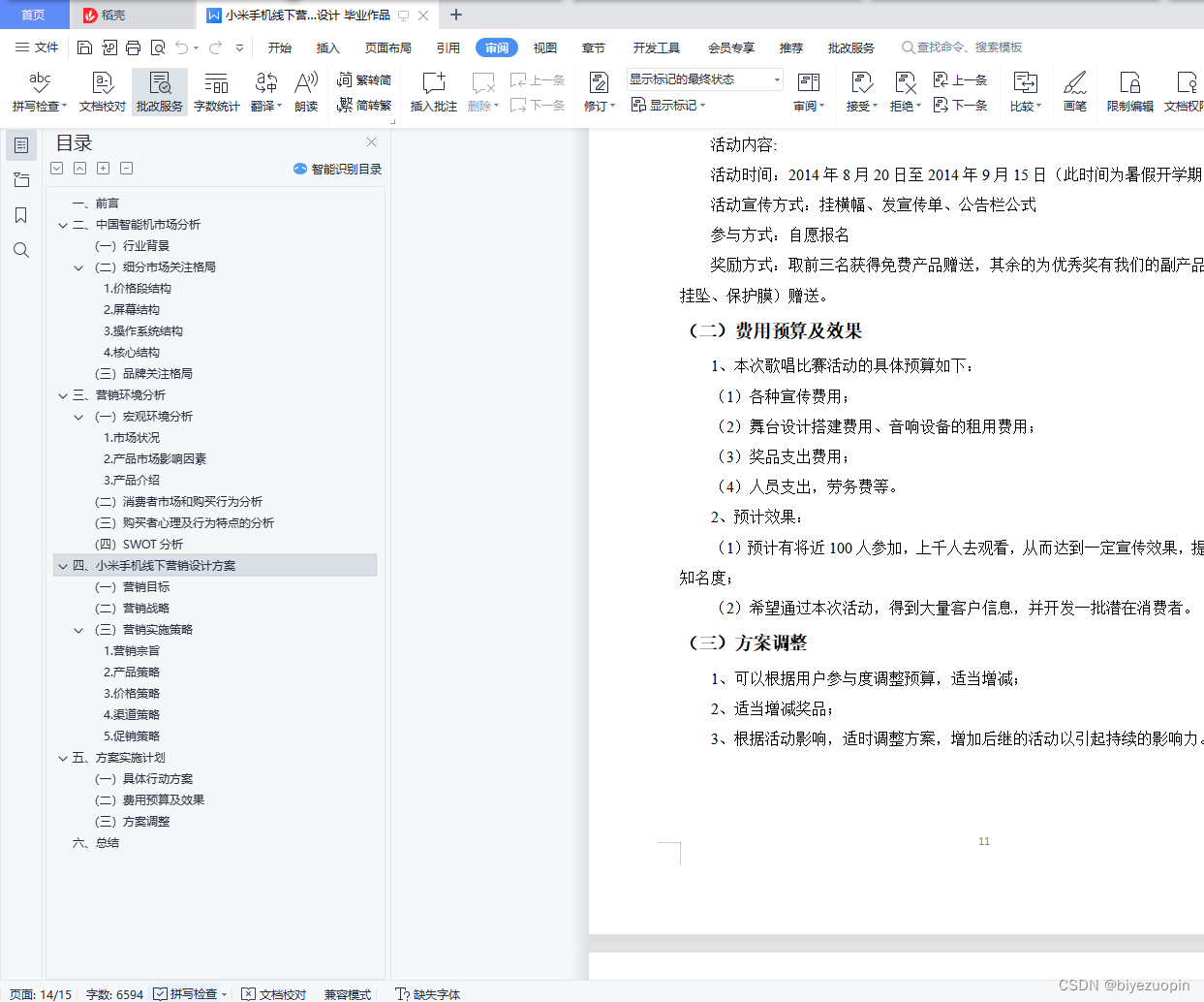The height and width of the screenshot is (1002, 1204).
Task: Click the 字数: 6594 word count indicator
Action: coord(114,994)
